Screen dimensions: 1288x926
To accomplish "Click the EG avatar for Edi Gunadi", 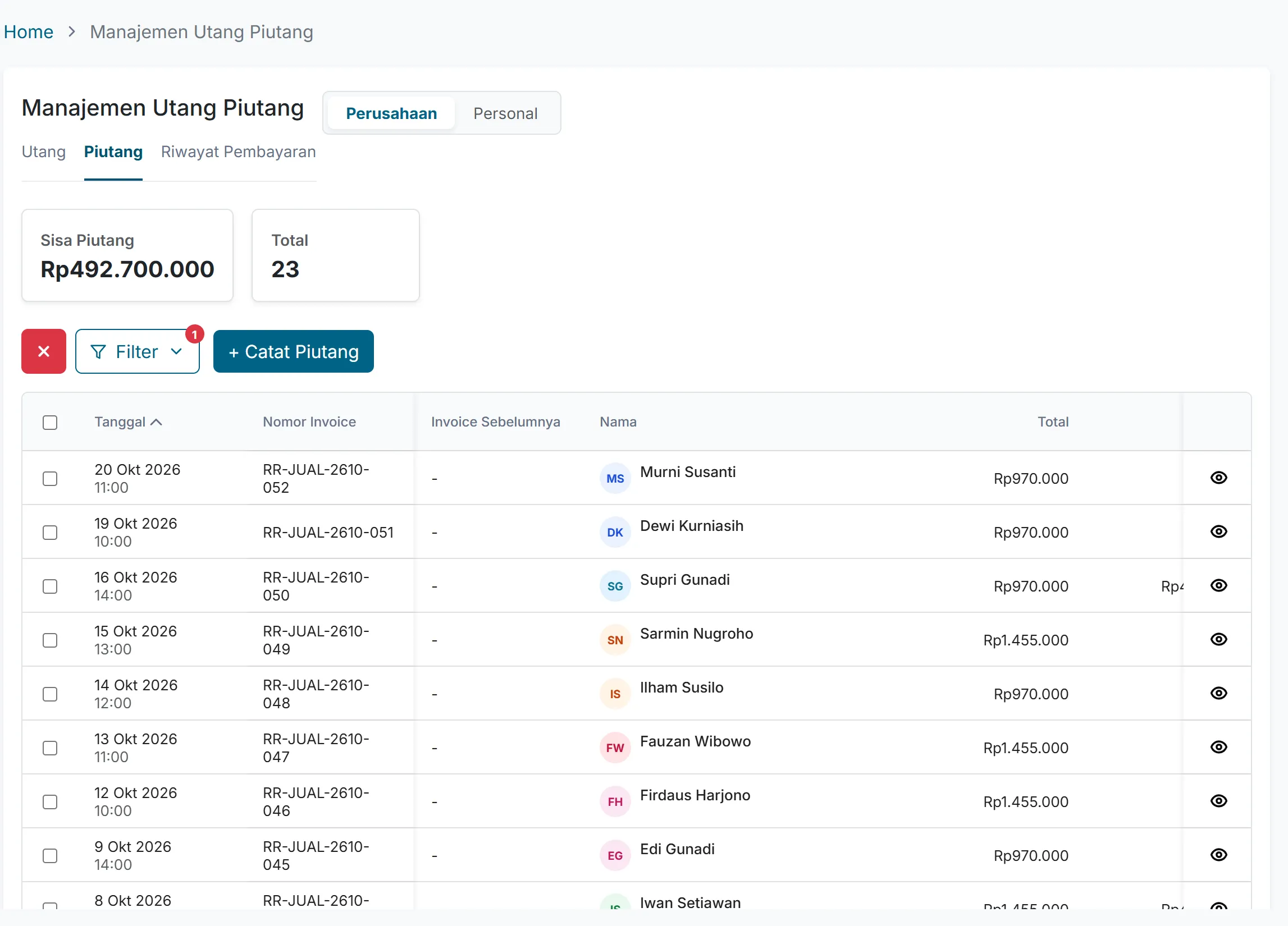I will (615, 856).
